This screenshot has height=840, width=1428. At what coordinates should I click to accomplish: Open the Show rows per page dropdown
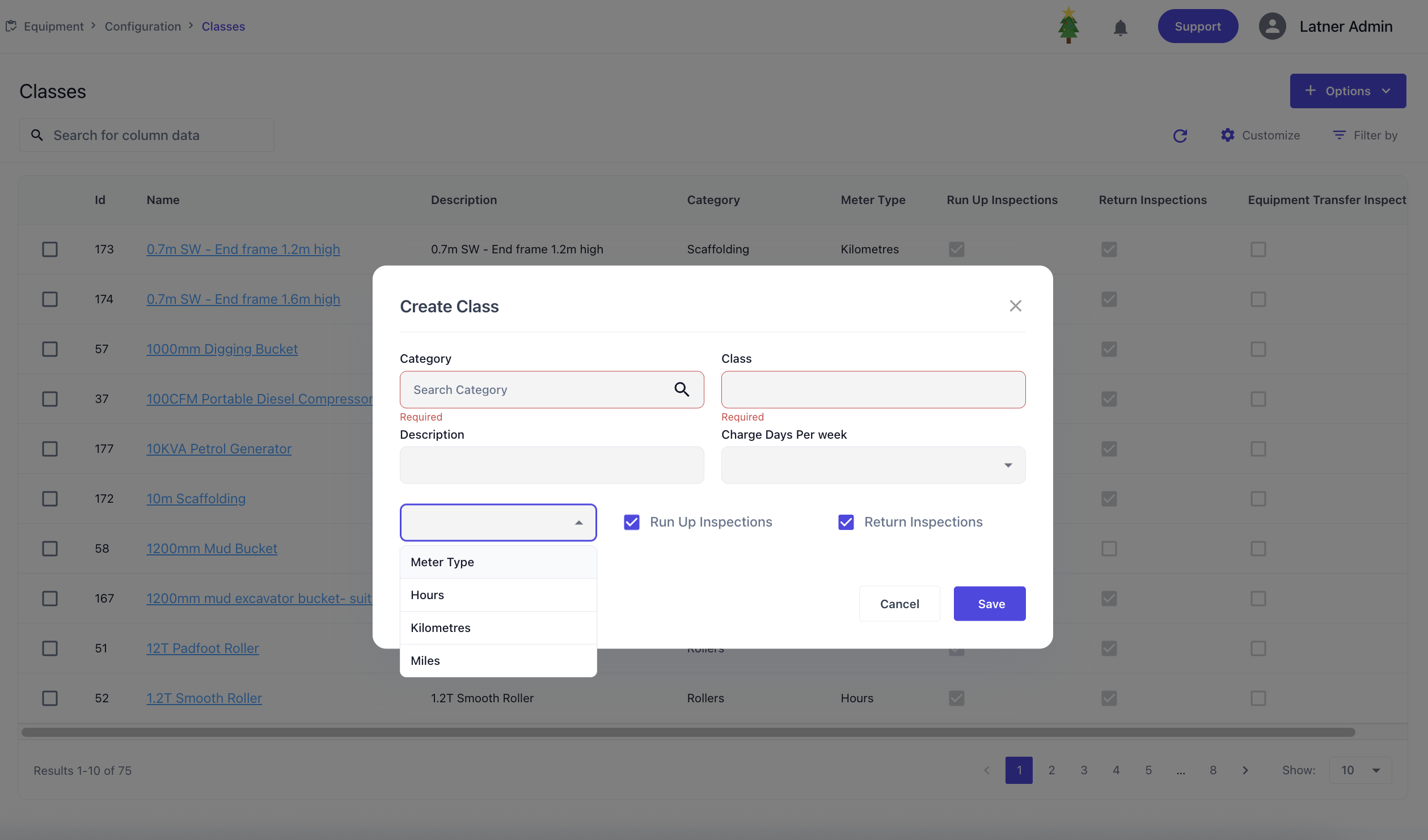(1360, 770)
